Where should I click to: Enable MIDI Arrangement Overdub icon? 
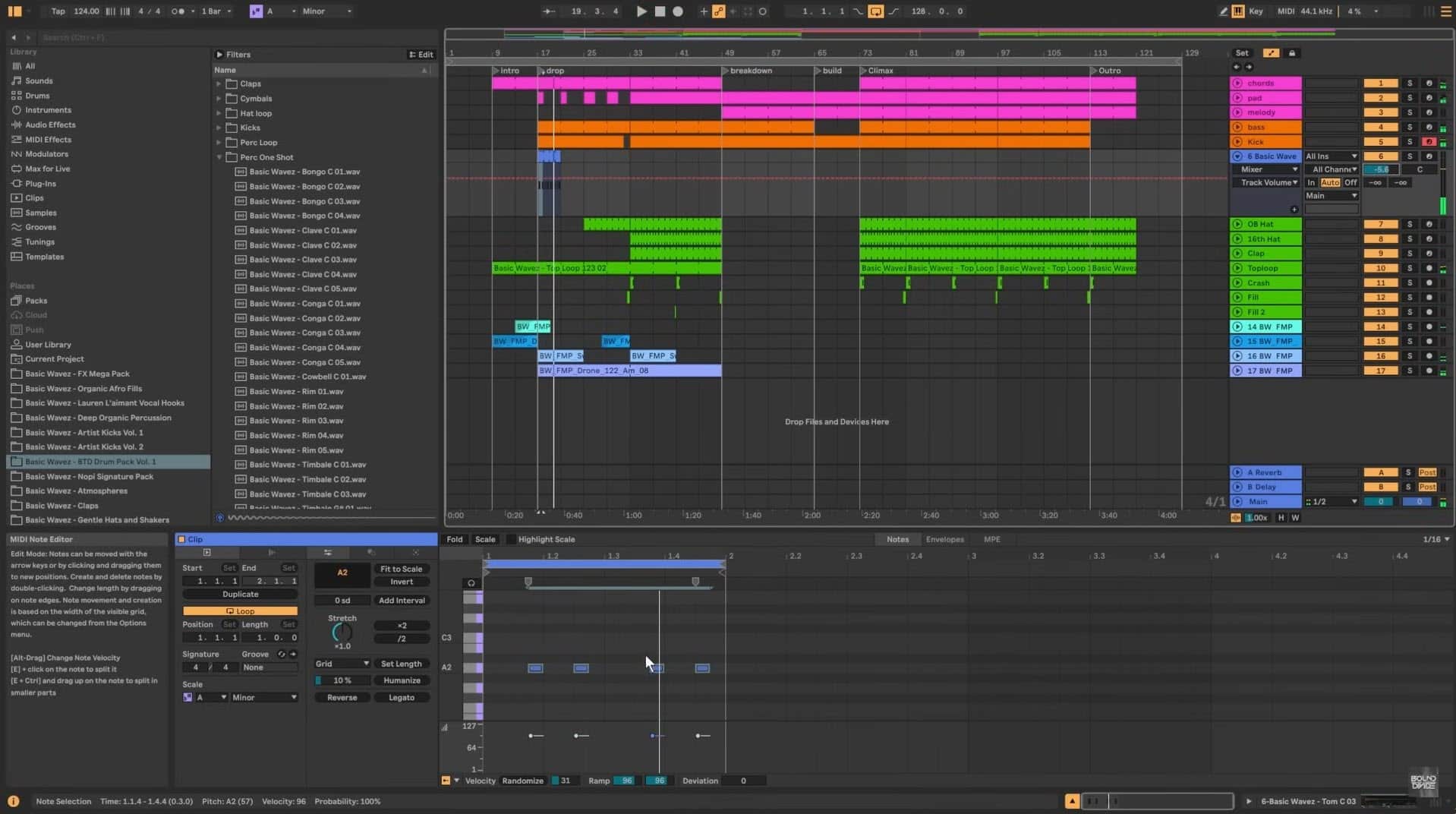coord(718,11)
